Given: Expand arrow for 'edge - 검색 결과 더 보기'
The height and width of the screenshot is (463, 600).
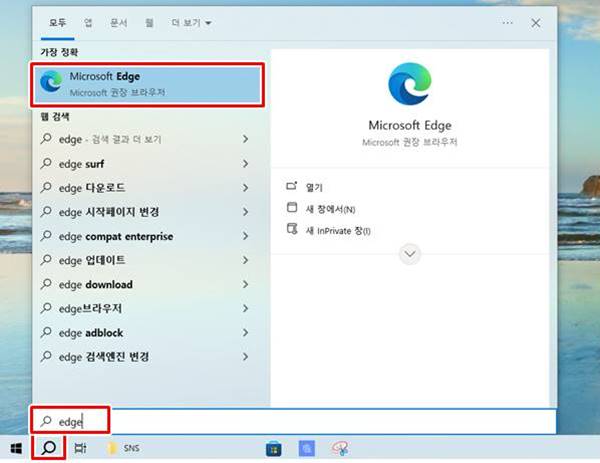Looking at the screenshot, I should [245, 139].
